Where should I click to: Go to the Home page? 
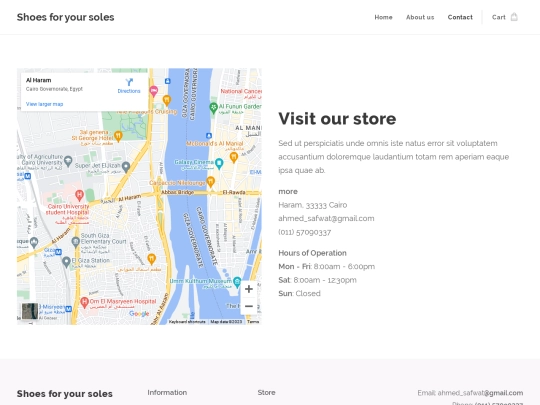click(x=383, y=17)
